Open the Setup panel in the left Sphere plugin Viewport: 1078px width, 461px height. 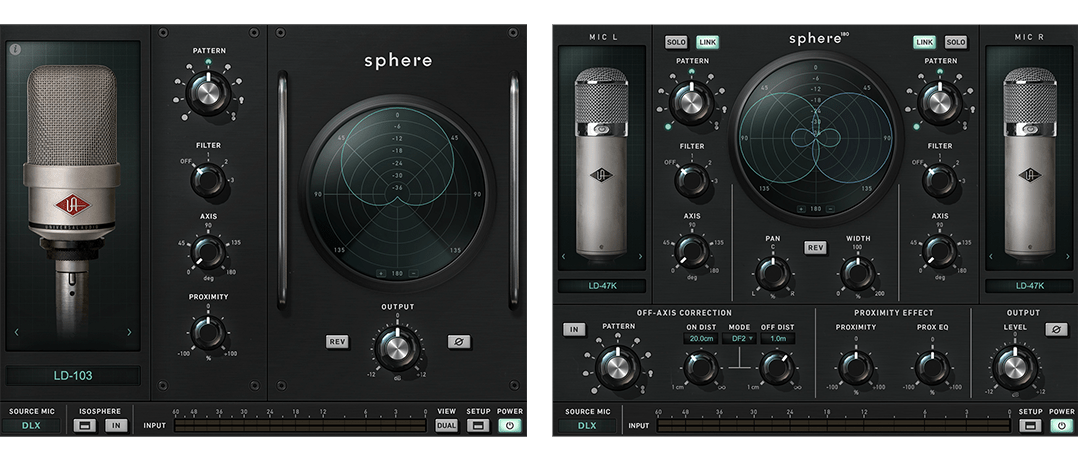(478, 425)
